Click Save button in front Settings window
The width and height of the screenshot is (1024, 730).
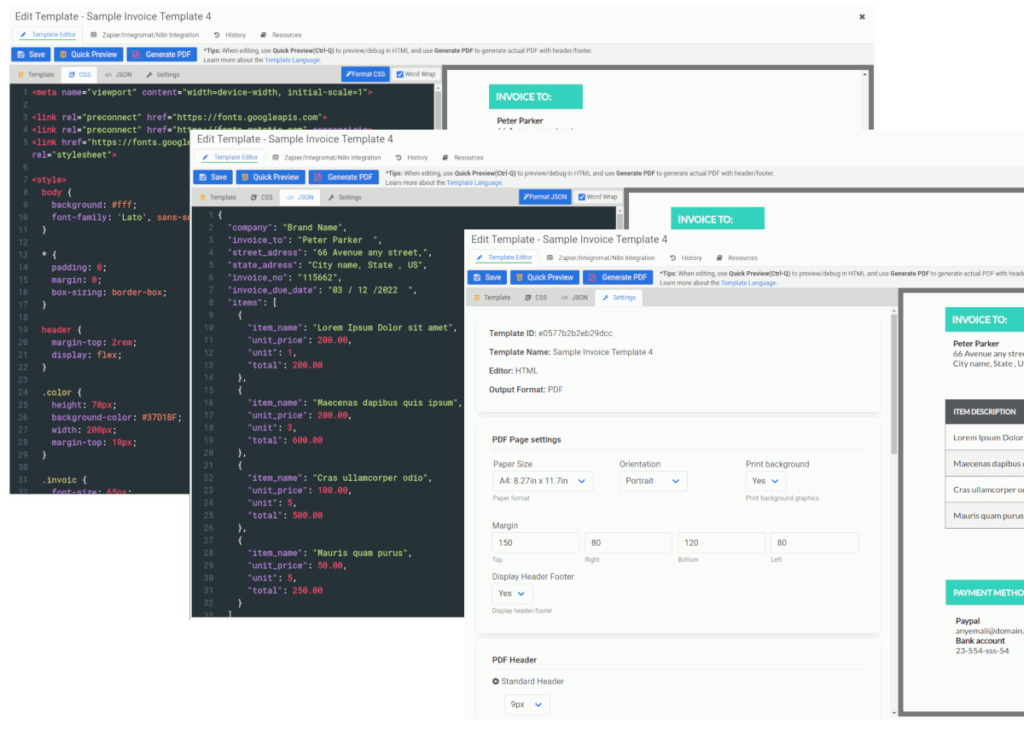coord(487,278)
